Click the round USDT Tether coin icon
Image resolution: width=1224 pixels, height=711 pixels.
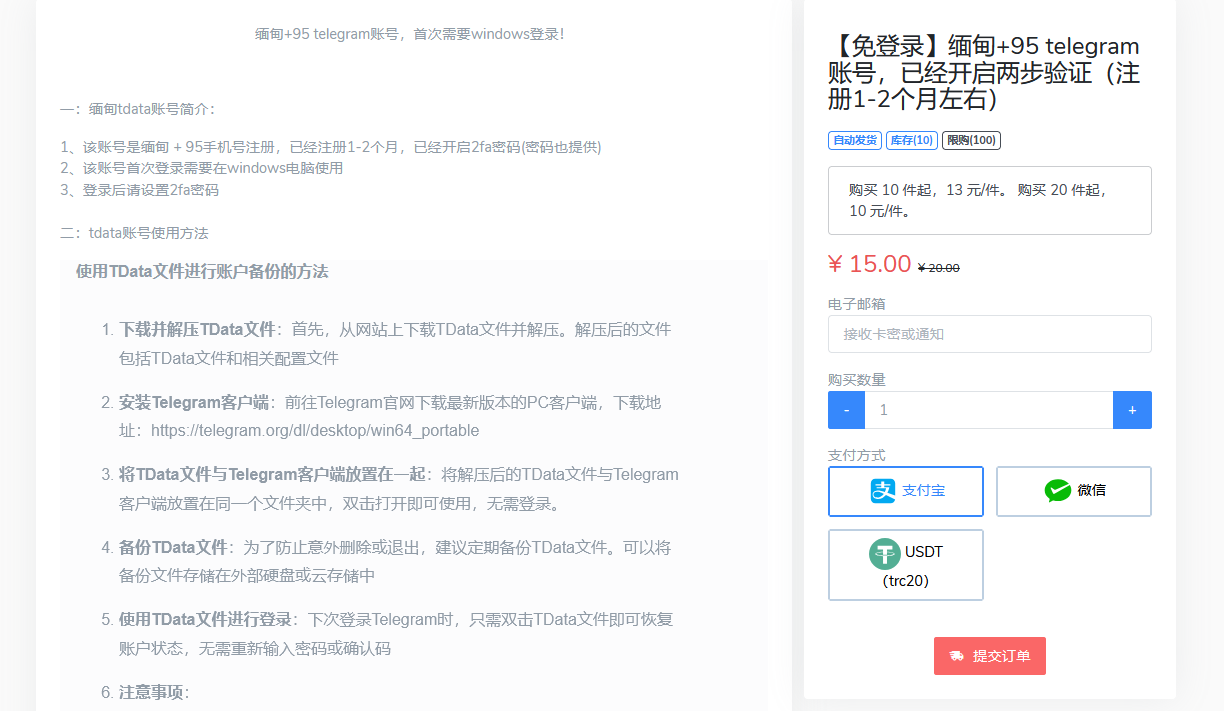(885, 553)
